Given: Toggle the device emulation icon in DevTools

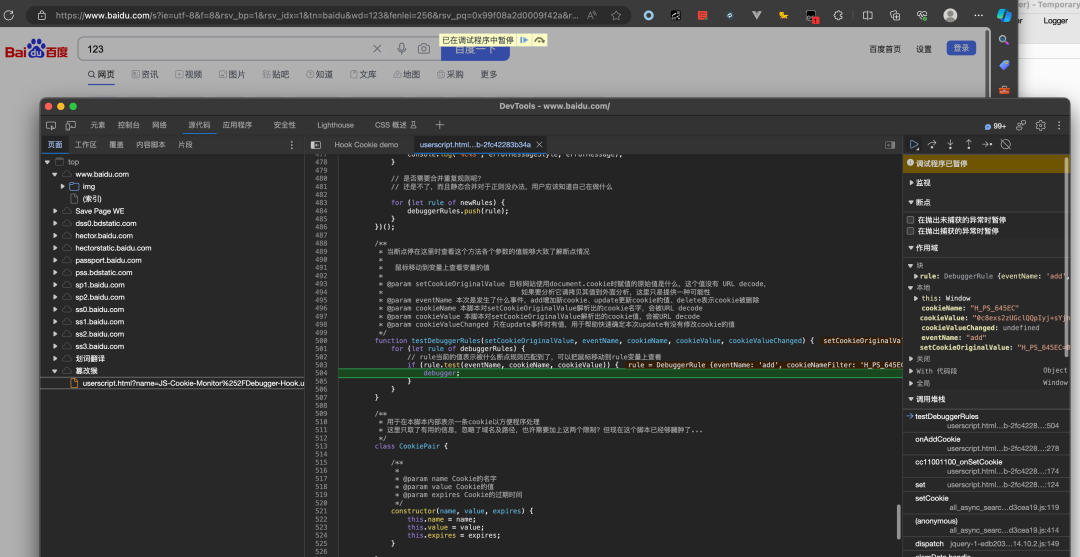Looking at the screenshot, I should click(70, 125).
